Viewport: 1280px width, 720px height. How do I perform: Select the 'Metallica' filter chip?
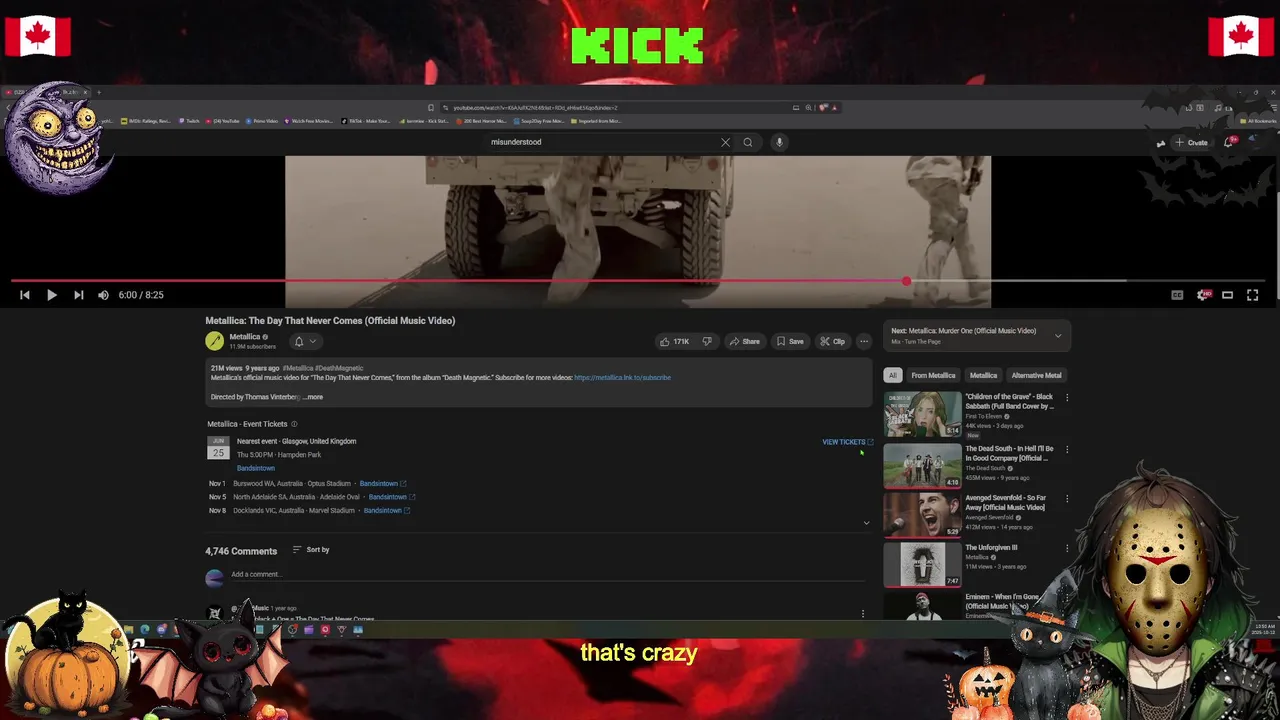click(983, 375)
